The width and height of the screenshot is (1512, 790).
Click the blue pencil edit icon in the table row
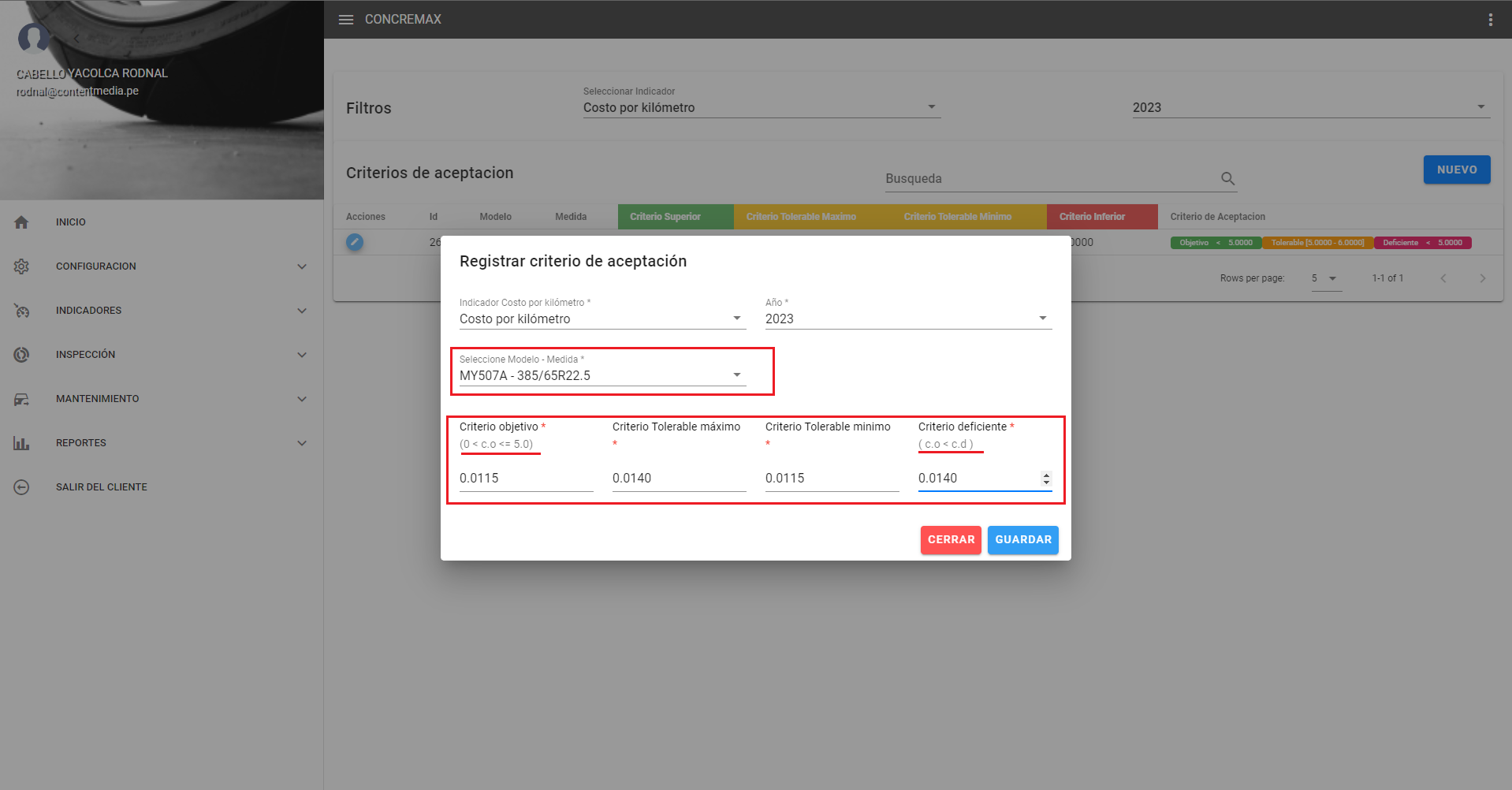click(x=355, y=242)
